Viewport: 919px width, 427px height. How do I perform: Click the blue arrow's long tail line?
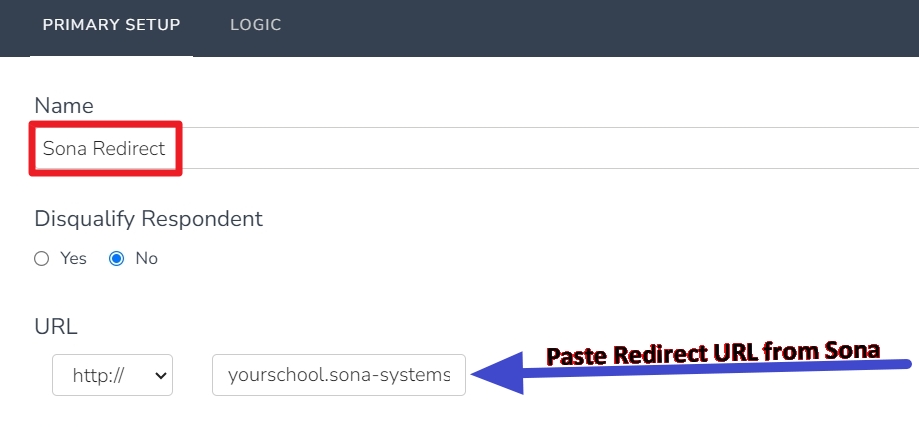715,368
